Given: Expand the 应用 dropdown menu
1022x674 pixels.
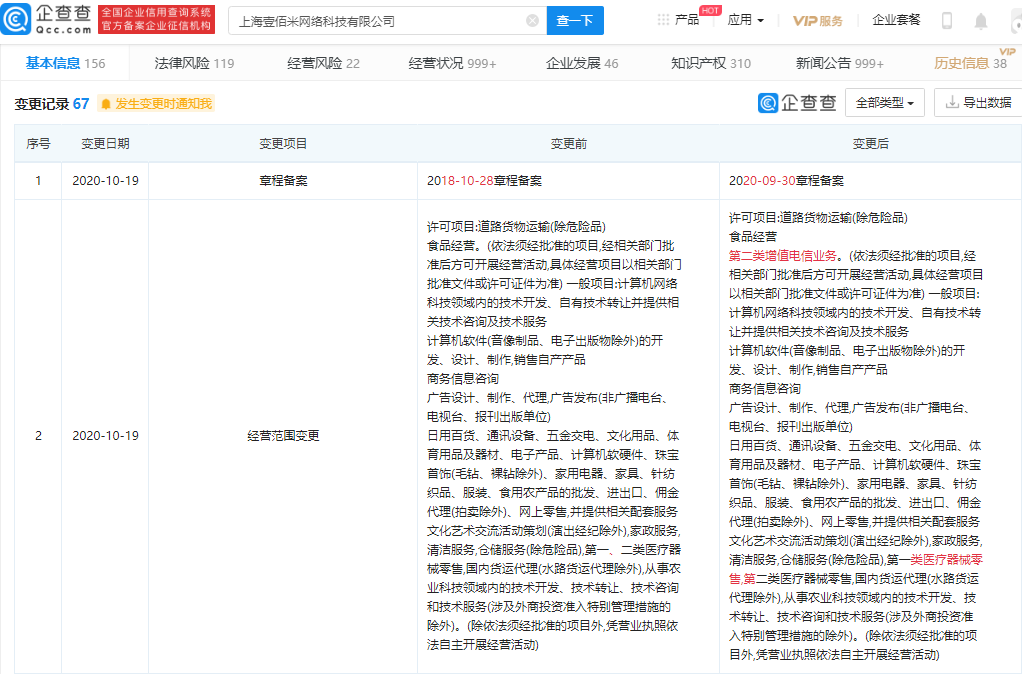Looking at the screenshot, I should coord(746,20).
